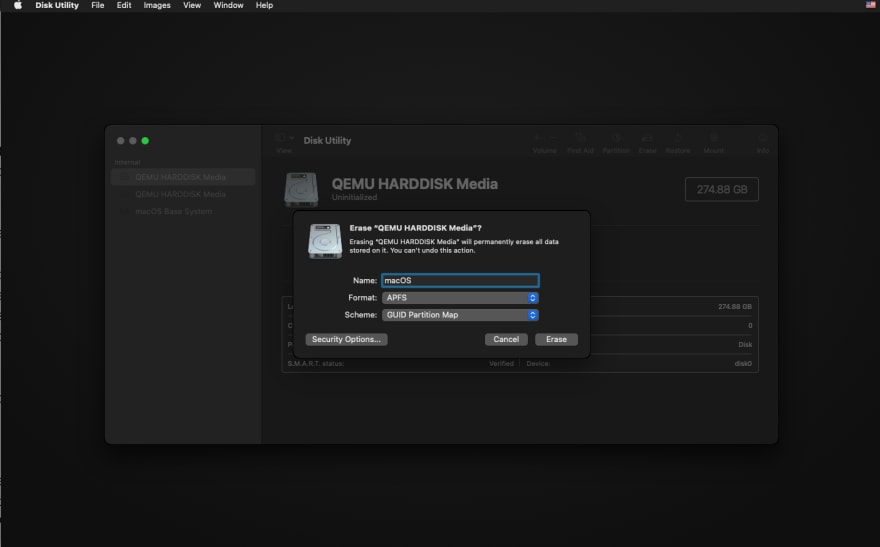The width and height of the screenshot is (880, 547).
Task: Open the Help menu
Action: tap(264, 5)
